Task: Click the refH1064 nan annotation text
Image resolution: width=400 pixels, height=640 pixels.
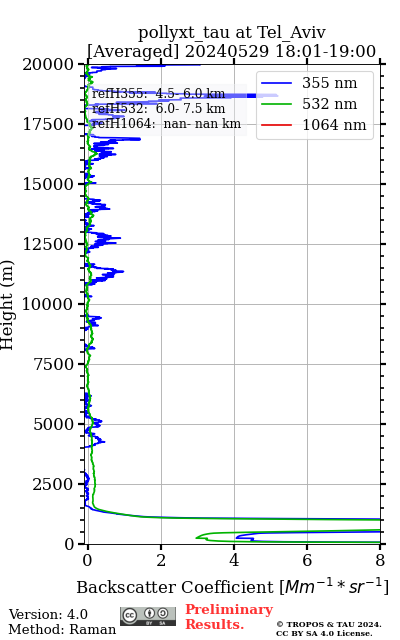Action: tap(166, 123)
